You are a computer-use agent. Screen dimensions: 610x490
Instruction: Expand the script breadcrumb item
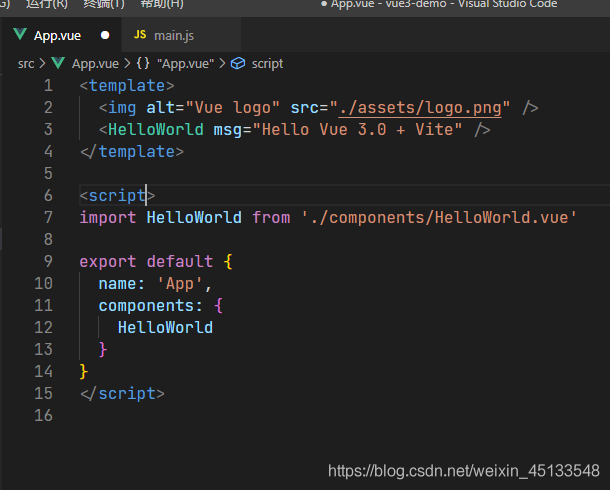click(x=267, y=63)
